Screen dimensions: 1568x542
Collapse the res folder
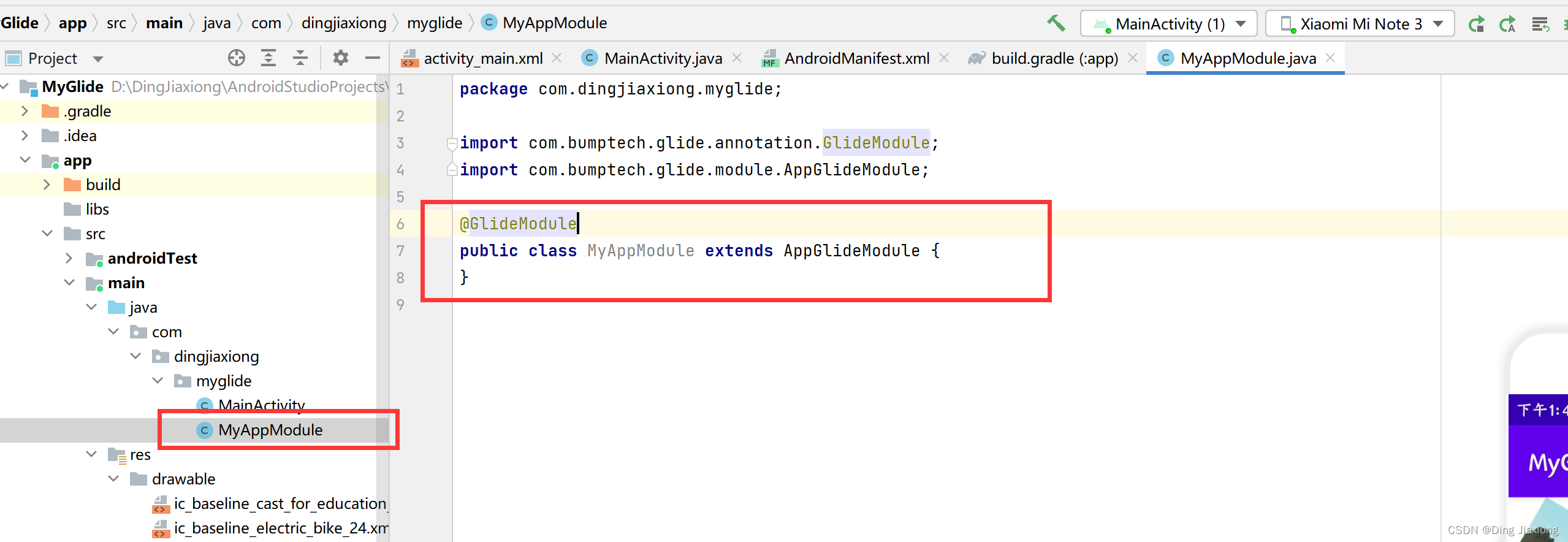91,454
